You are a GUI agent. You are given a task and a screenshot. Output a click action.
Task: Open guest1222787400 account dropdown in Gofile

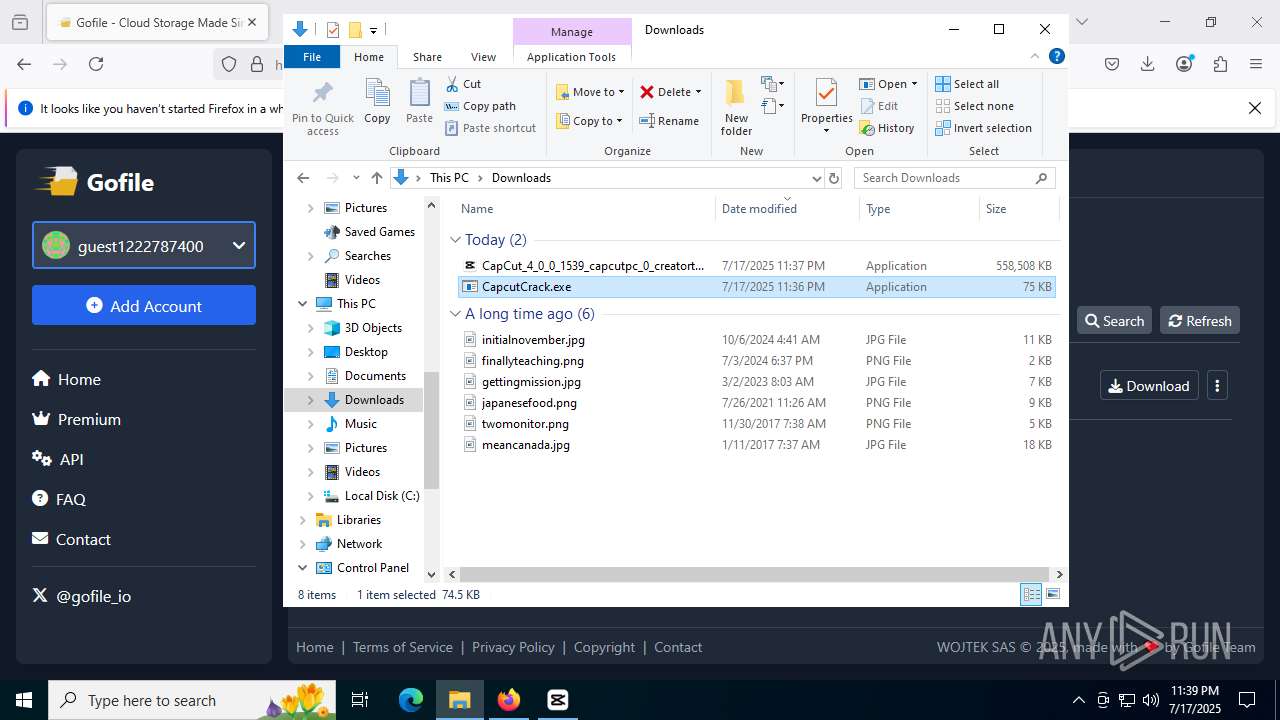tap(144, 245)
